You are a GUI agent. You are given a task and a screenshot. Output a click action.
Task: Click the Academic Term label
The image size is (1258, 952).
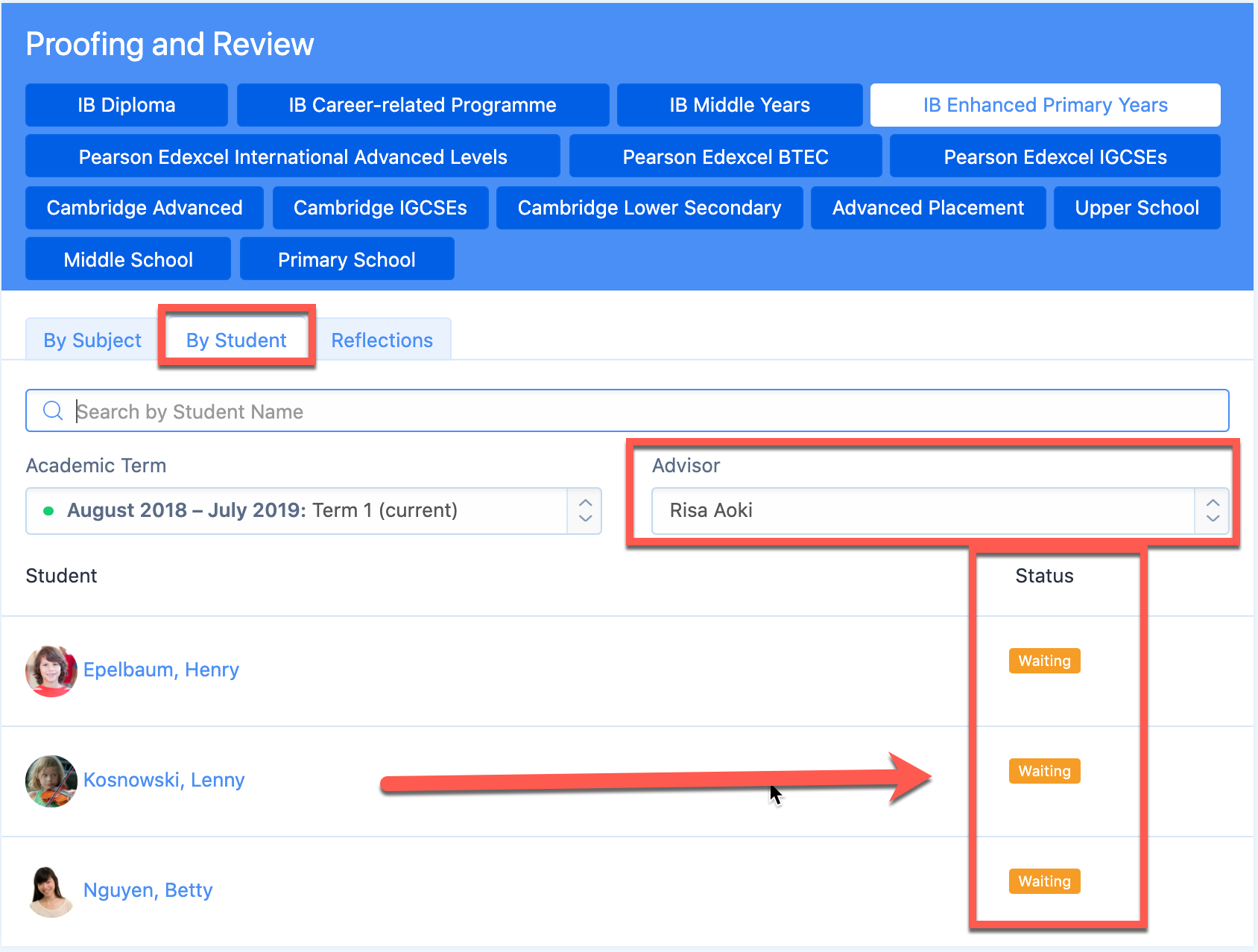point(96,466)
